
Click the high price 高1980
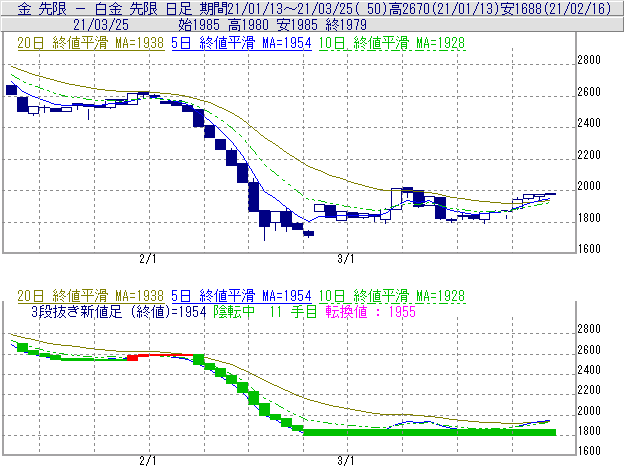(248, 25)
